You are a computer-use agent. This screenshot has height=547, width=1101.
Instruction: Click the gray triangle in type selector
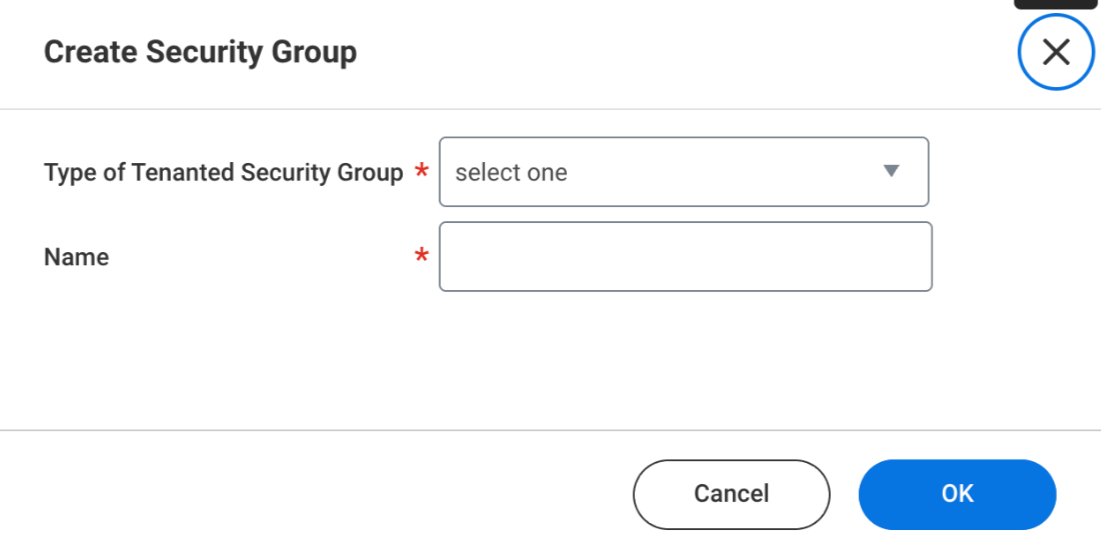coord(892,171)
